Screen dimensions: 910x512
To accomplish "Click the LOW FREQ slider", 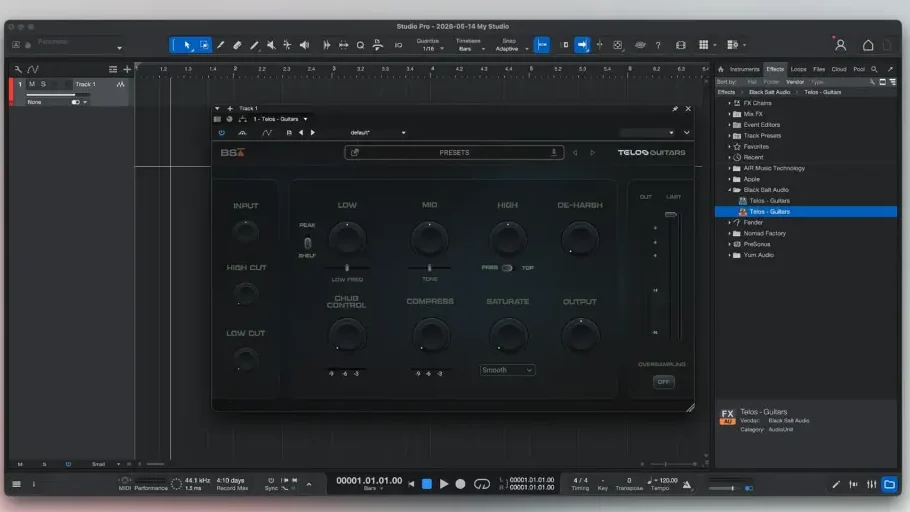I will pyautogui.click(x=347, y=268).
